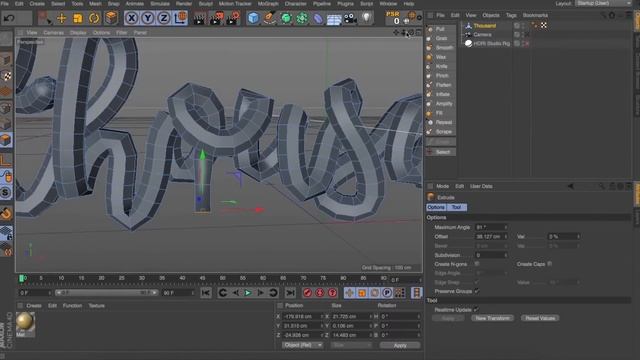Select the Thousand object in the Object Manager

(484, 26)
